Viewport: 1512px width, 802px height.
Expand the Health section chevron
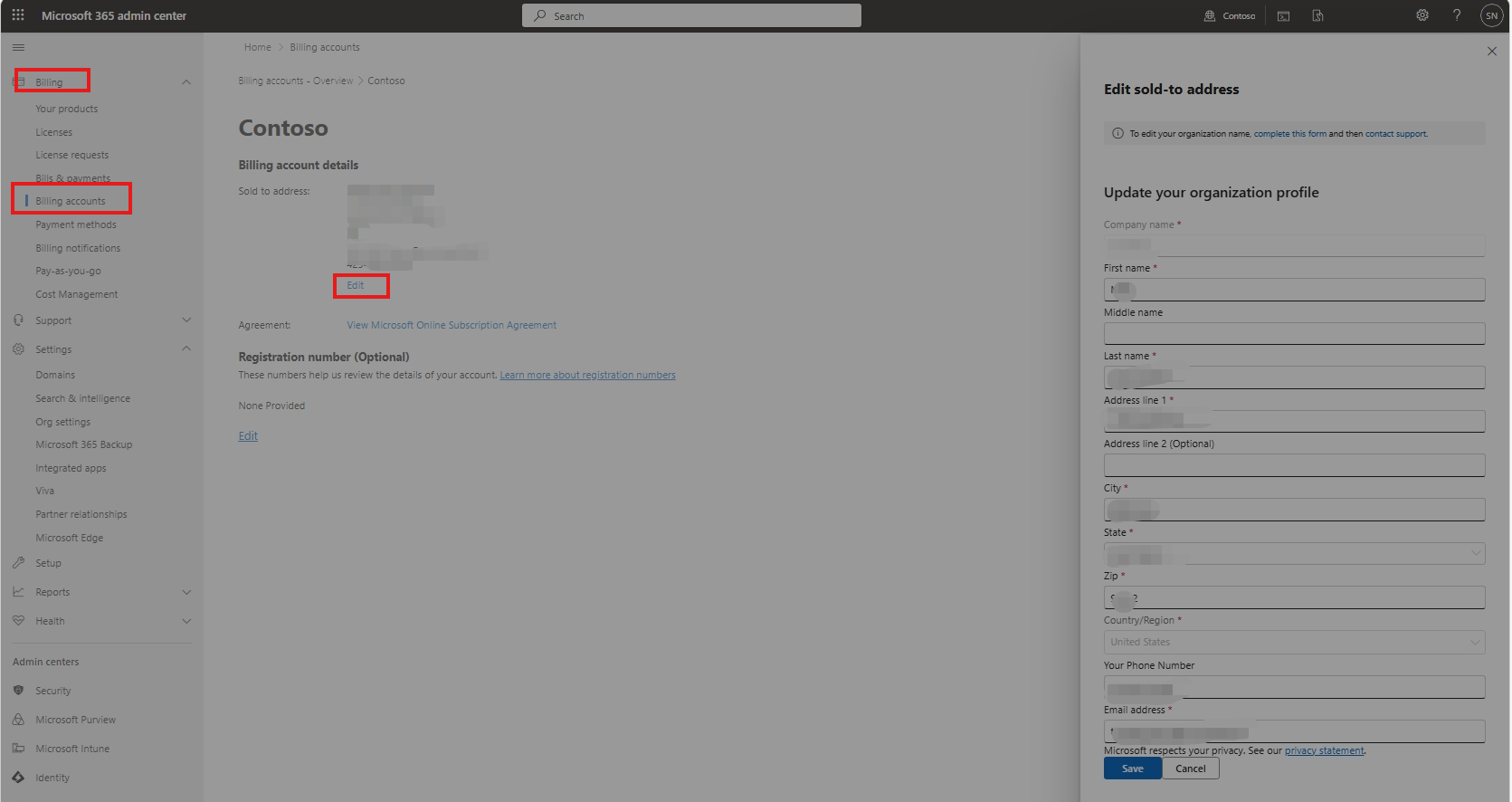186,621
